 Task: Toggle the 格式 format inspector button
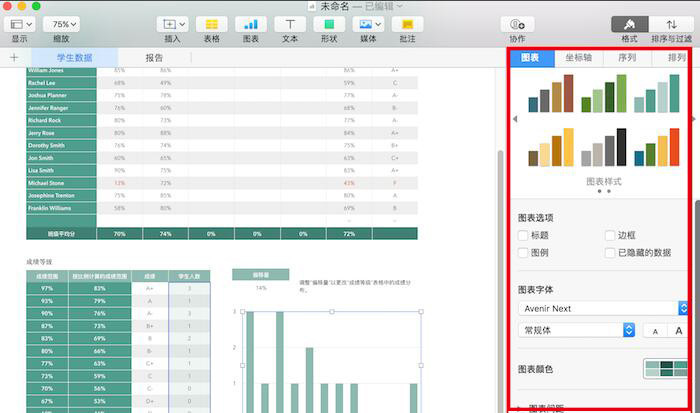tap(629, 24)
